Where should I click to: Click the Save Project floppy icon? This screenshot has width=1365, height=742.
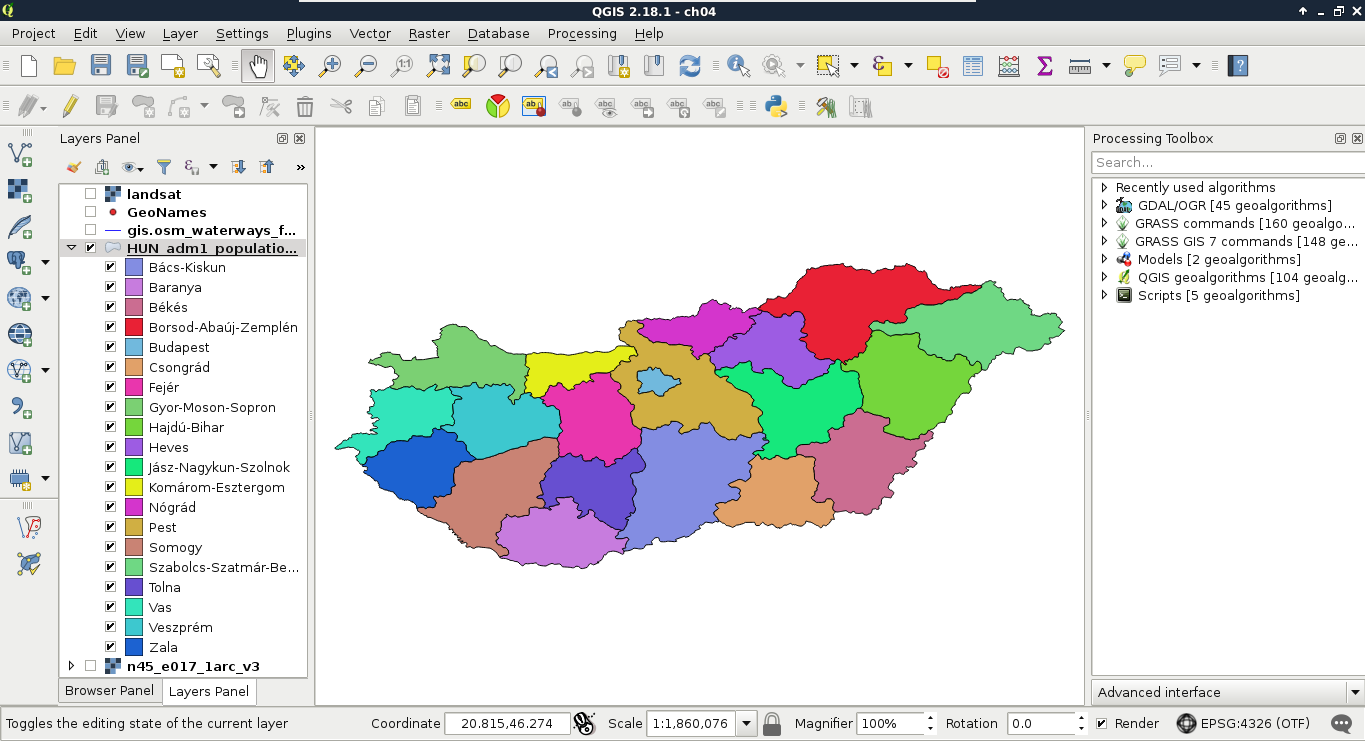100,66
